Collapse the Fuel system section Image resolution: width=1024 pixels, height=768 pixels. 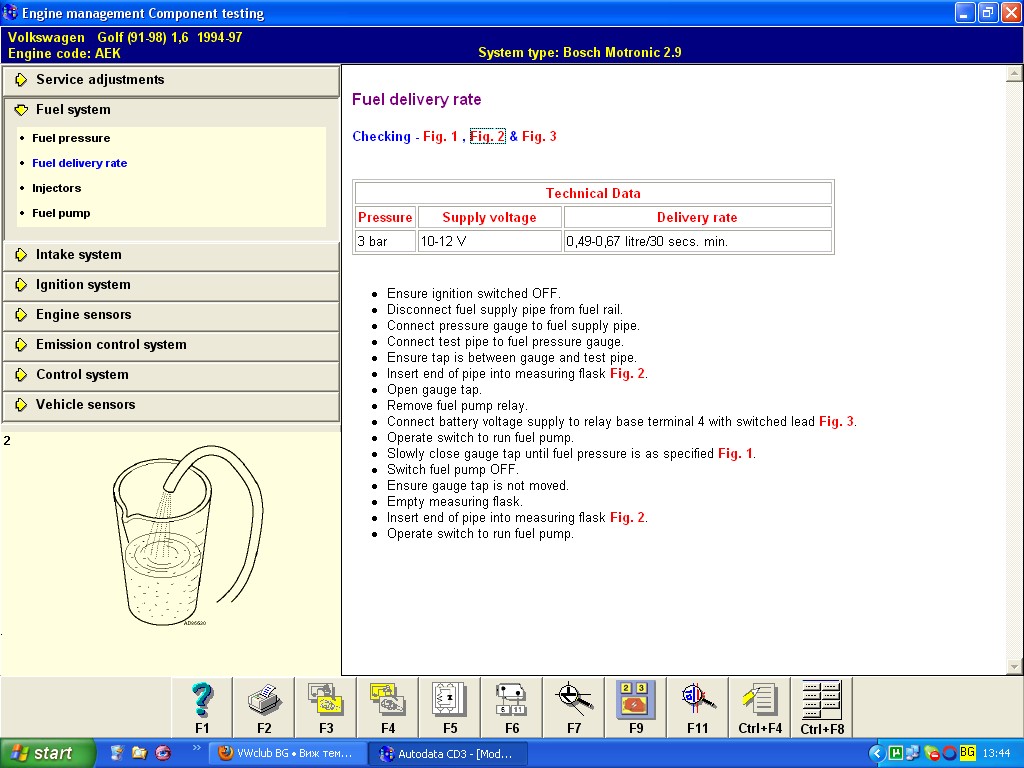pos(73,110)
